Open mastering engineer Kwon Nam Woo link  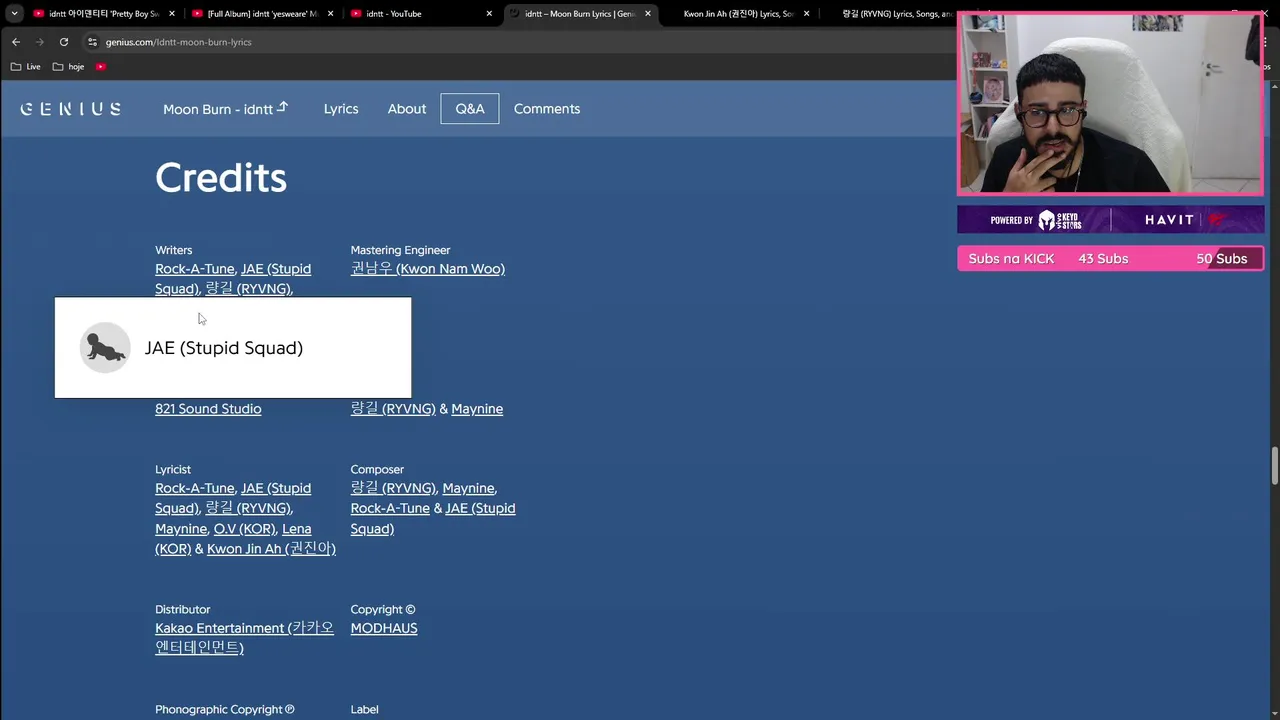click(x=428, y=268)
